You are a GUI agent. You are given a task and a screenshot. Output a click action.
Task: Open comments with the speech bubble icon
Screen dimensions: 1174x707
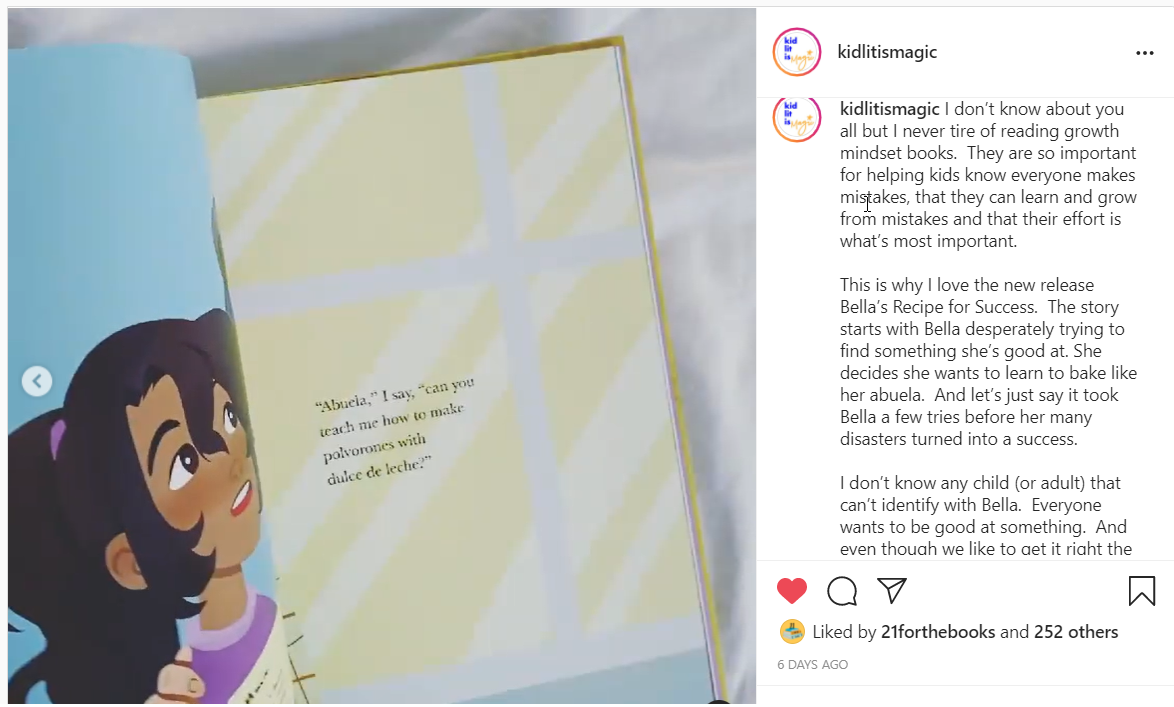(842, 591)
